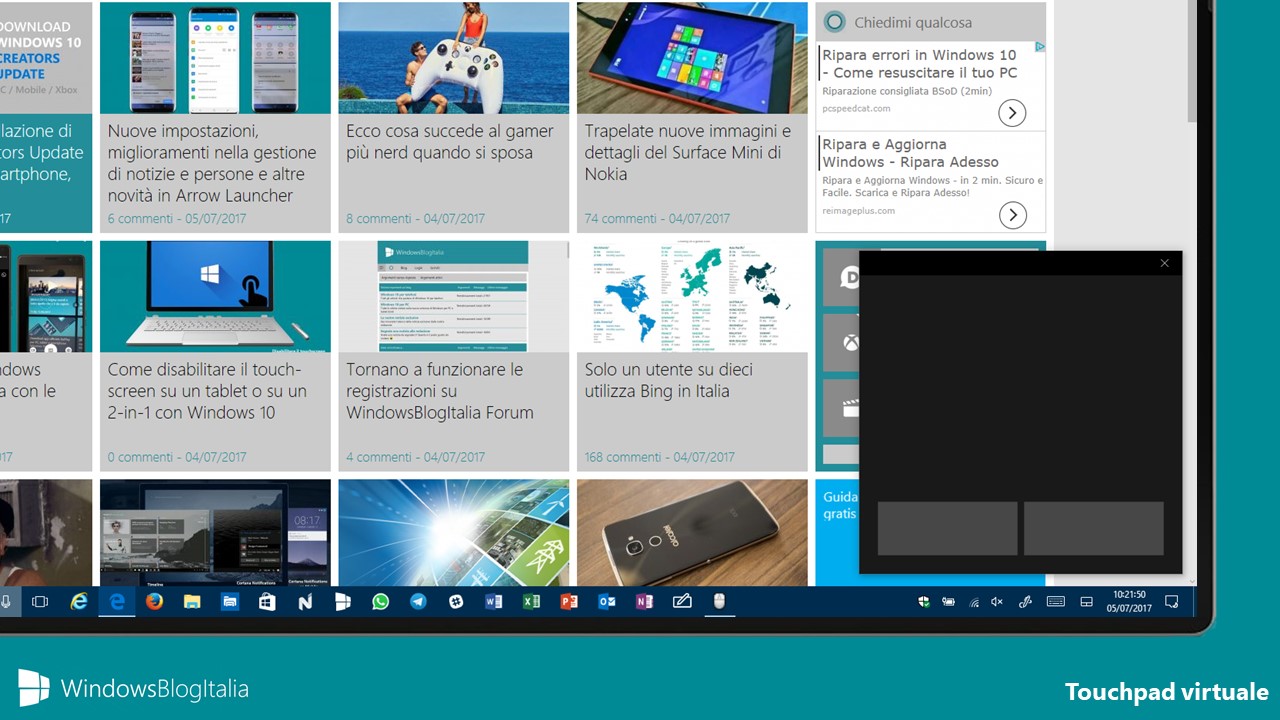Click the forum screenshot thumbnail
Screen dimensions: 1280x720
point(454,296)
